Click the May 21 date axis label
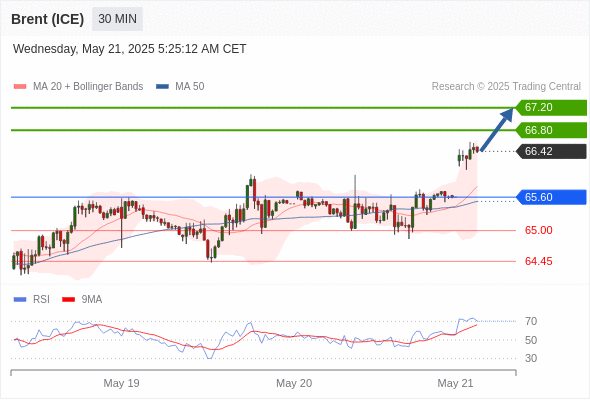This screenshot has width=590, height=400. point(455,383)
